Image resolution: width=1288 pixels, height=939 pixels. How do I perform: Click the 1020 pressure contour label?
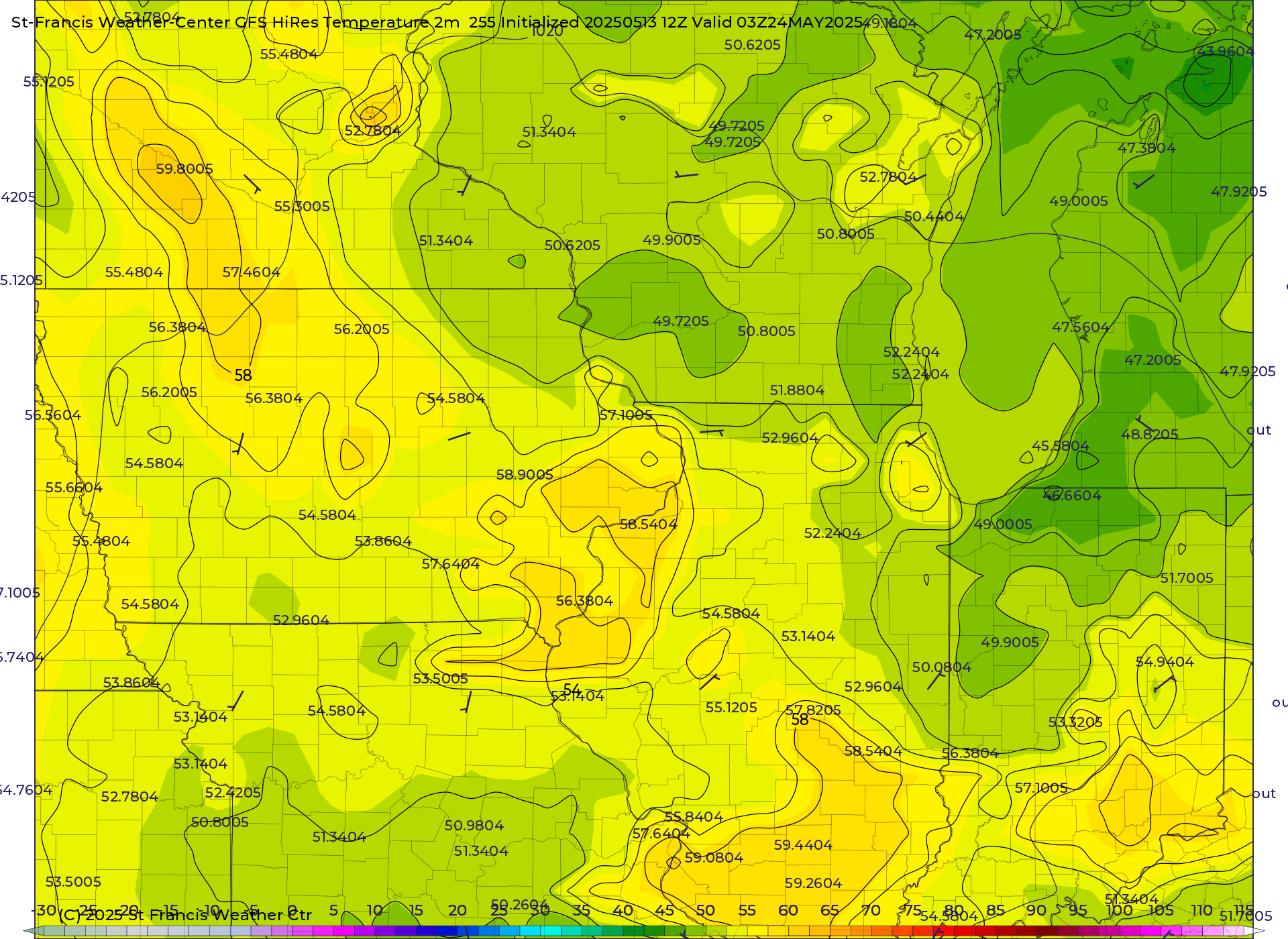click(547, 32)
